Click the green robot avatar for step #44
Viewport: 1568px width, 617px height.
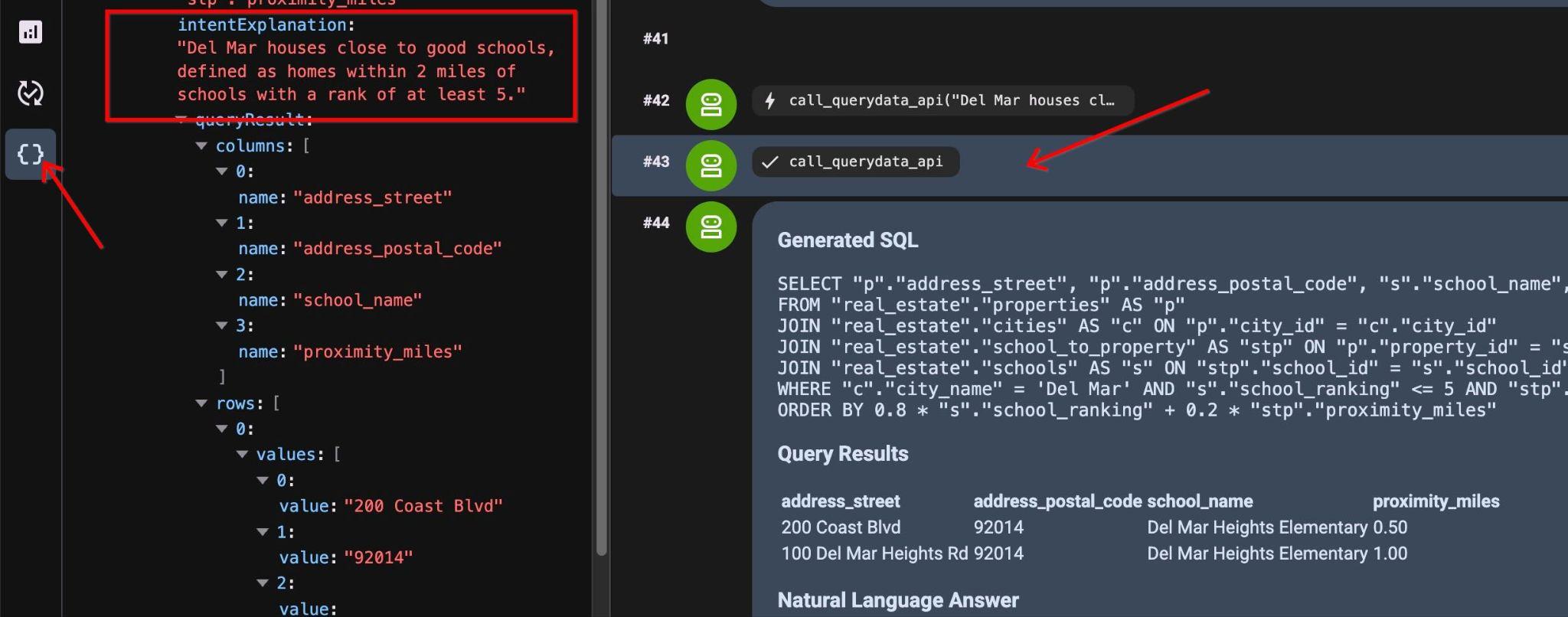[710, 227]
